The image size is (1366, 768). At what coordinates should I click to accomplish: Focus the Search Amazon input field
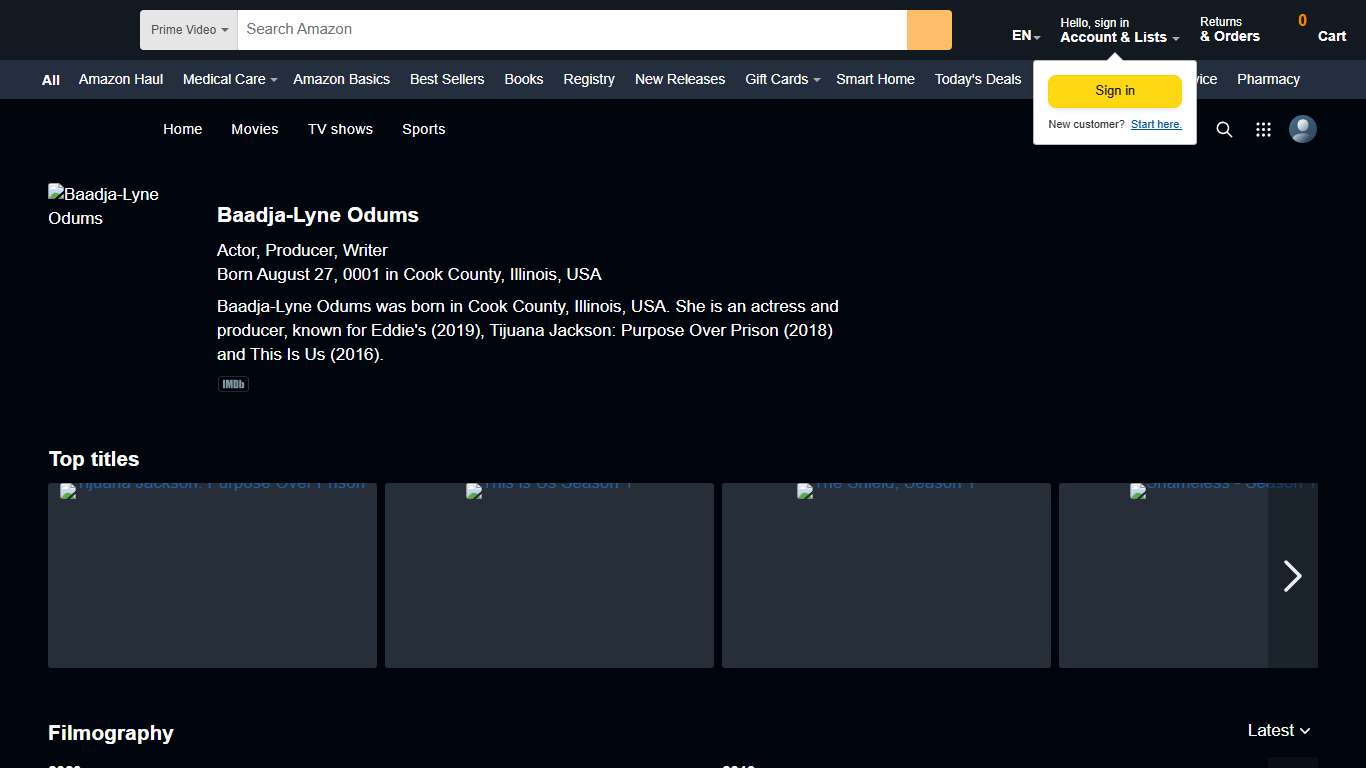[572, 30]
